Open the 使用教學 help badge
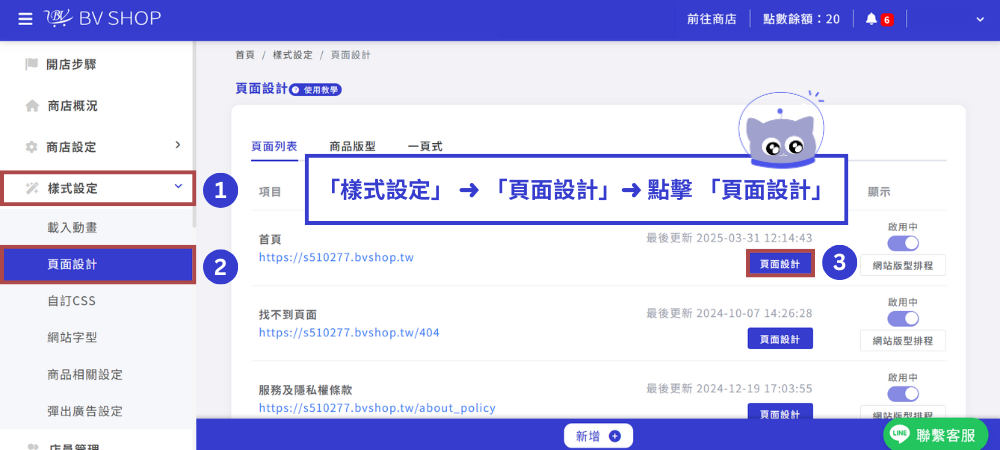Screen dimensions: 1000x450 point(316,90)
